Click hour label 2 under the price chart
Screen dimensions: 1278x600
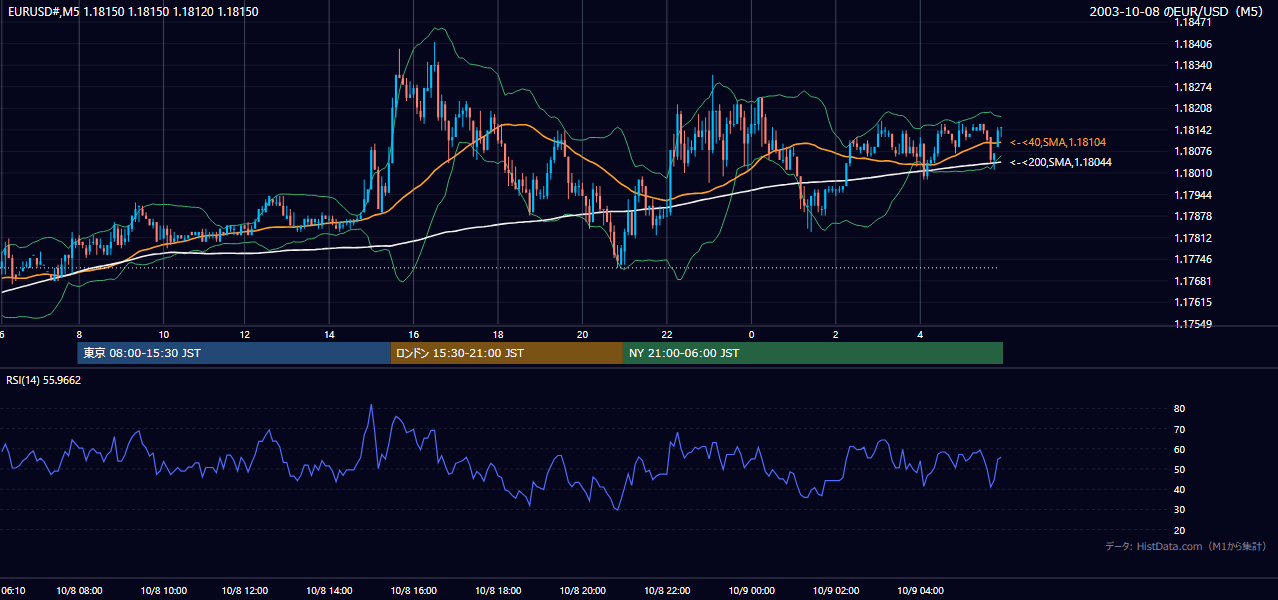[x=835, y=334]
